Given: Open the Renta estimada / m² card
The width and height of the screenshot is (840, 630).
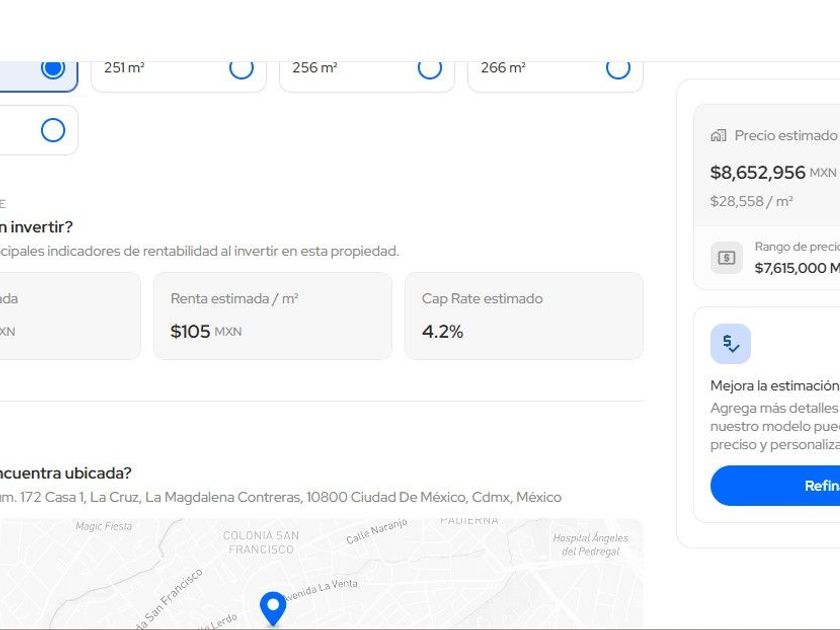Looking at the screenshot, I should pos(272,316).
